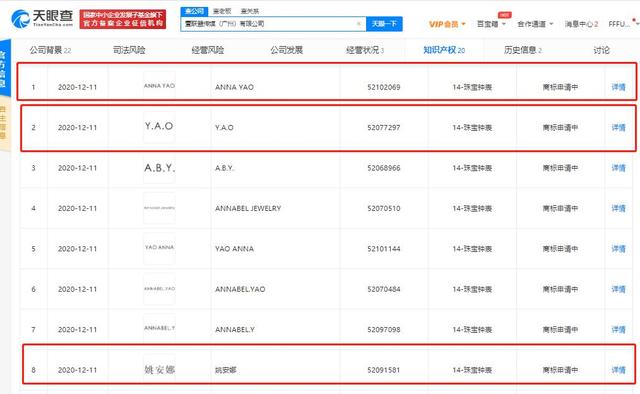Image resolution: width=640 pixels, height=394 pixels.
Task: Open the ANNABEL JEWELRY trademark thumbnail
Action: (159, 208)
